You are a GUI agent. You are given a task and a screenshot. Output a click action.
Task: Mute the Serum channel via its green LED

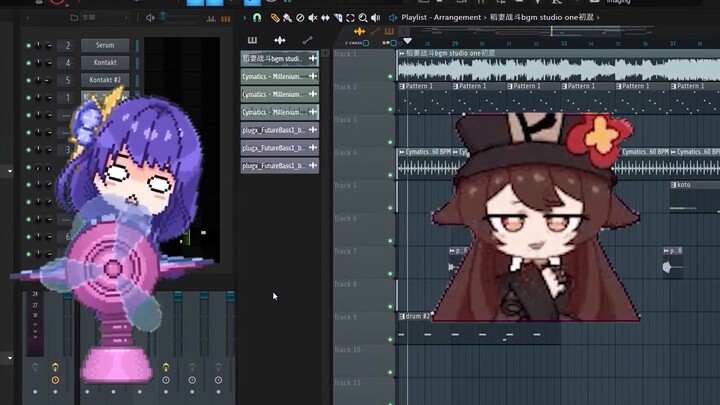28,45
